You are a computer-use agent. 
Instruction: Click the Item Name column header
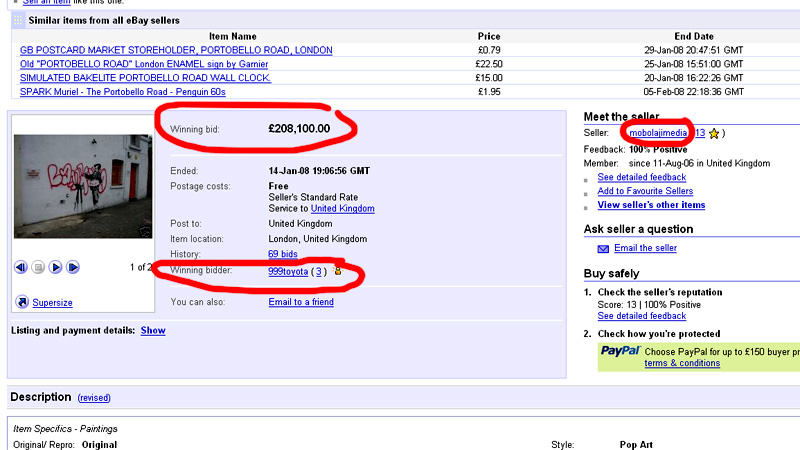(233, 36)
